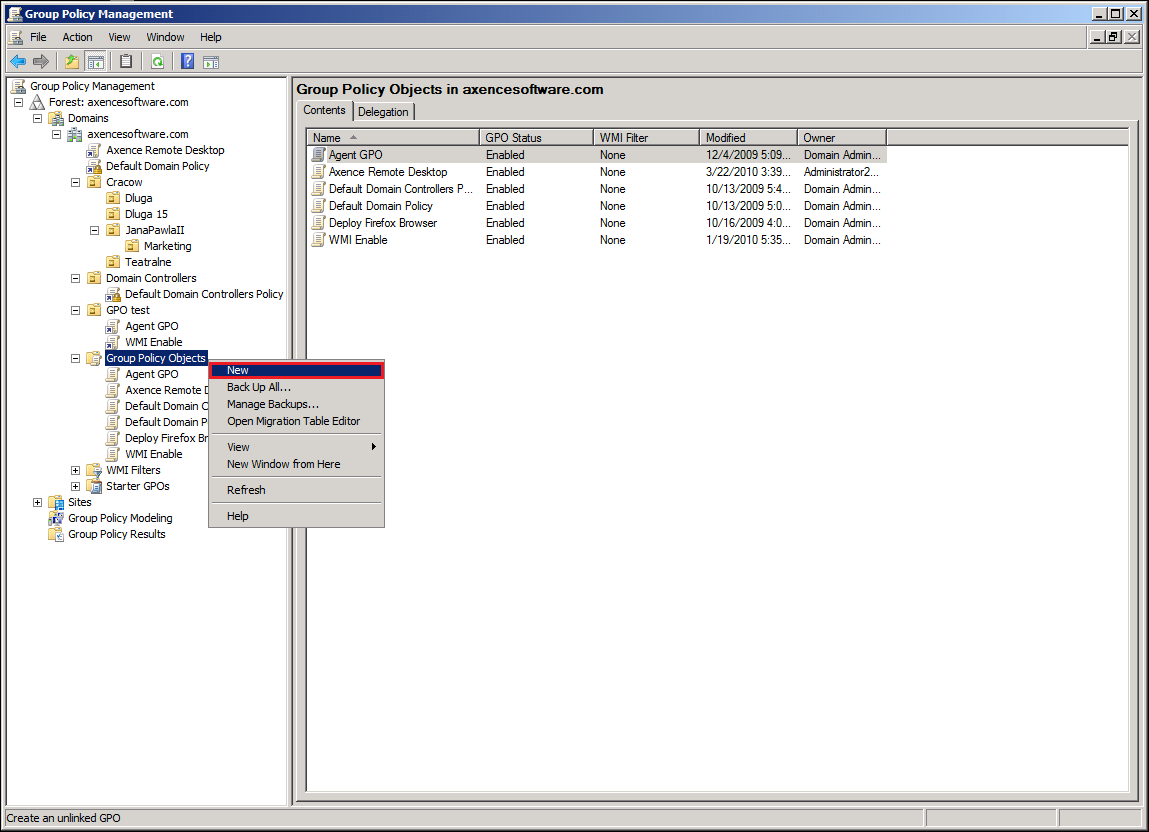The image size is (1149, 832).
Task: Sort list by the Modified column header
Action: click(x=748, y=137)
